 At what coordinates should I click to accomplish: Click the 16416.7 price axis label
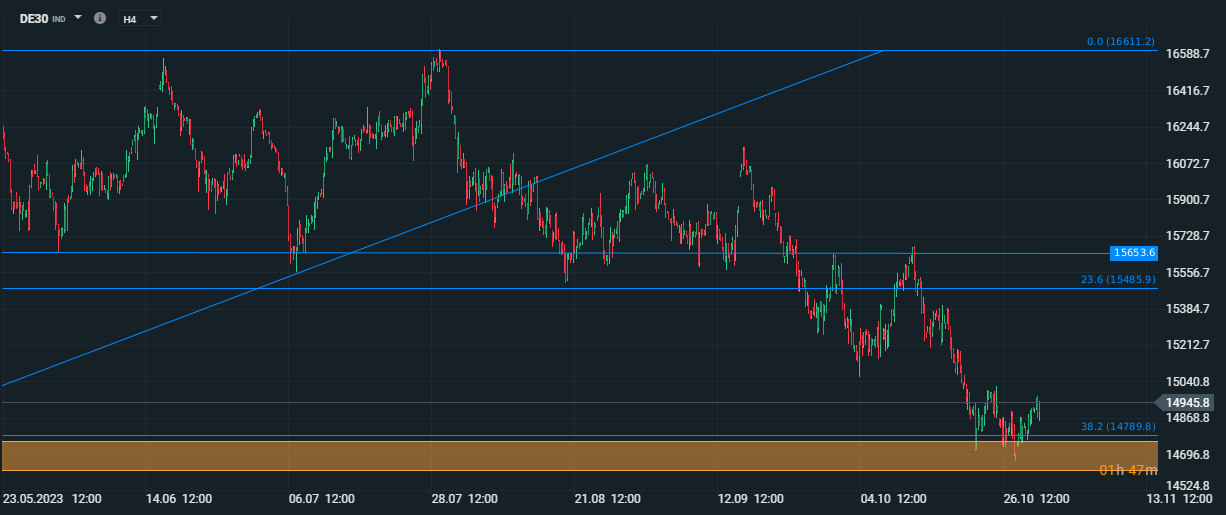click(x=1188, y=91)
